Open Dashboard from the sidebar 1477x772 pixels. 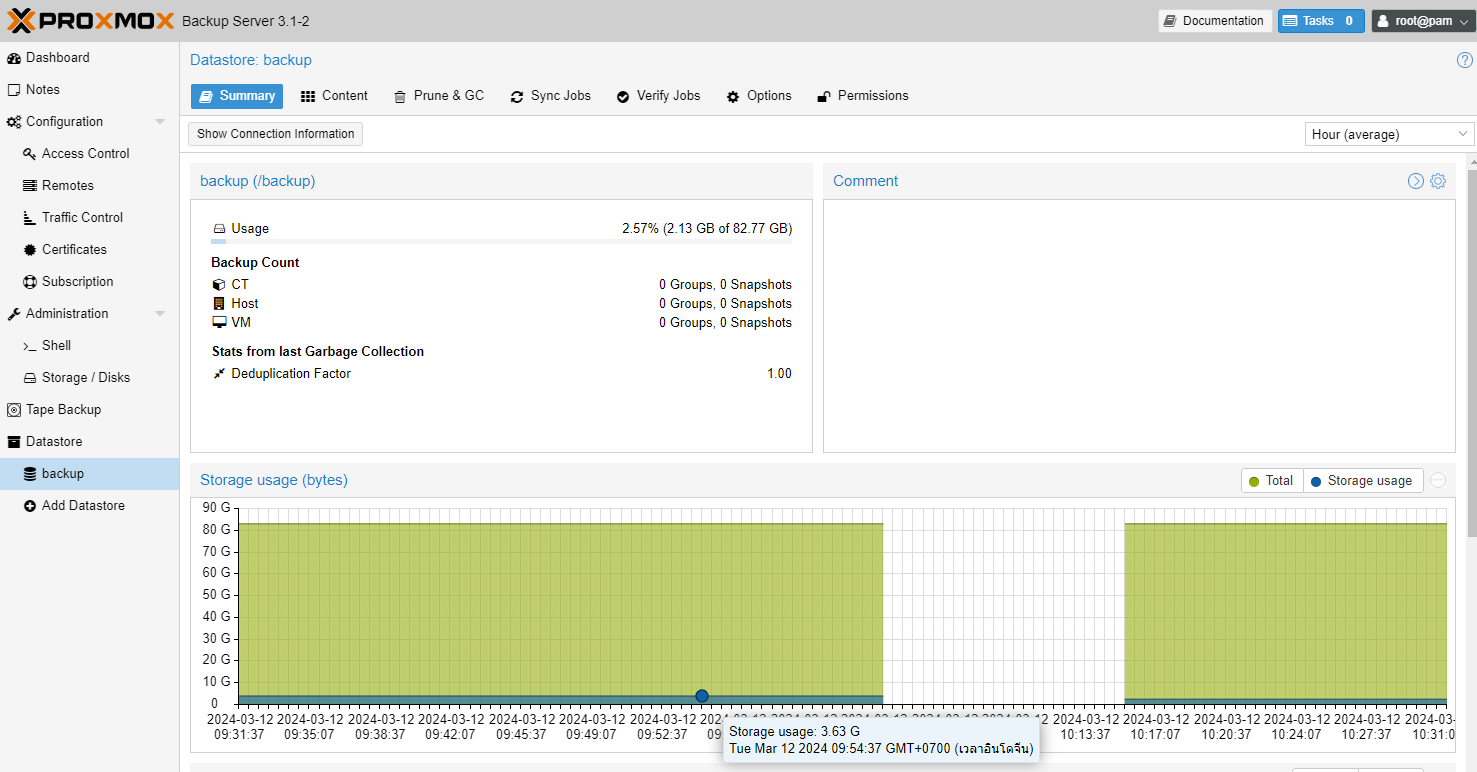[57, 58]
